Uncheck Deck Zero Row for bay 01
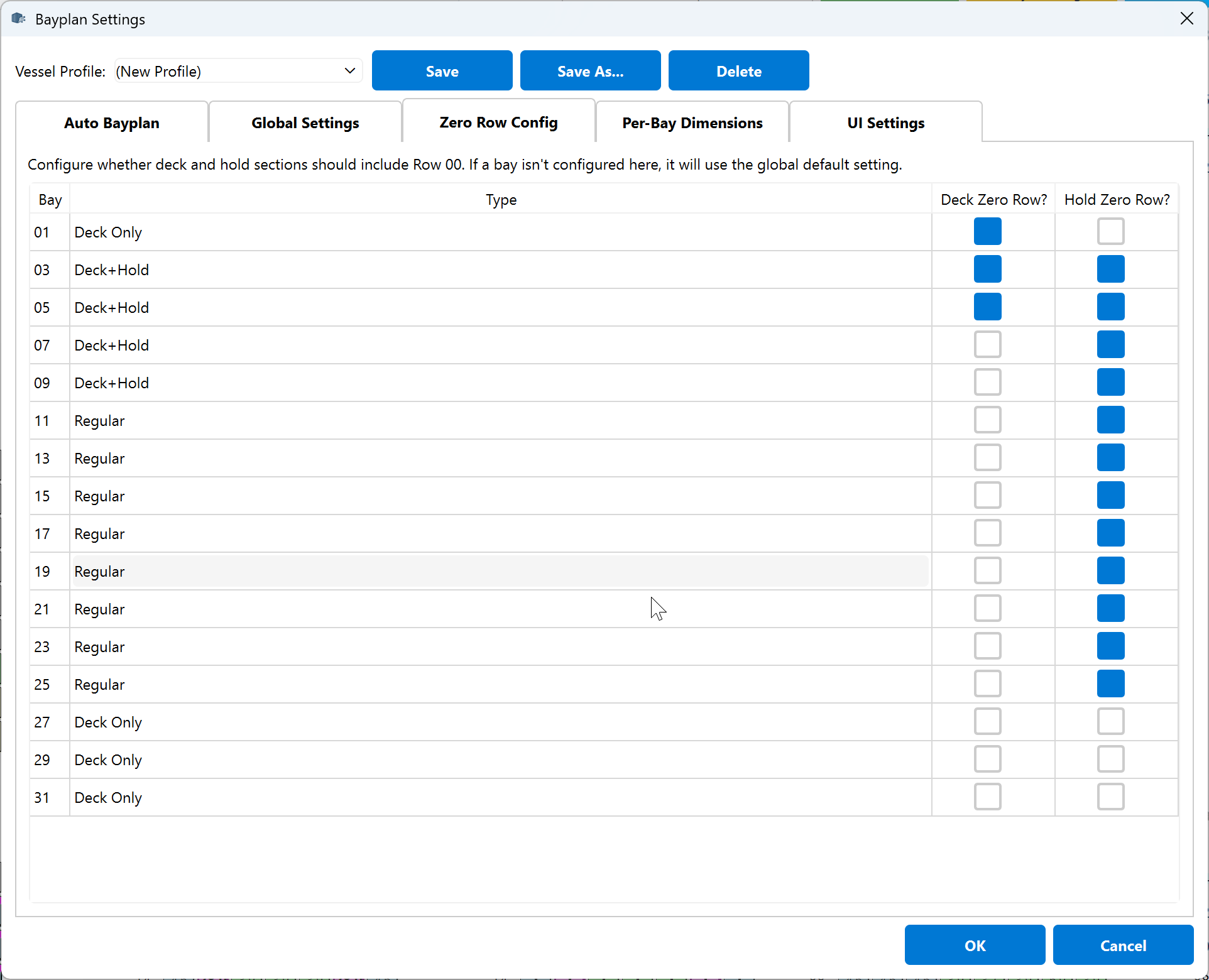The image size is (1209, 980). click(987, 232)
